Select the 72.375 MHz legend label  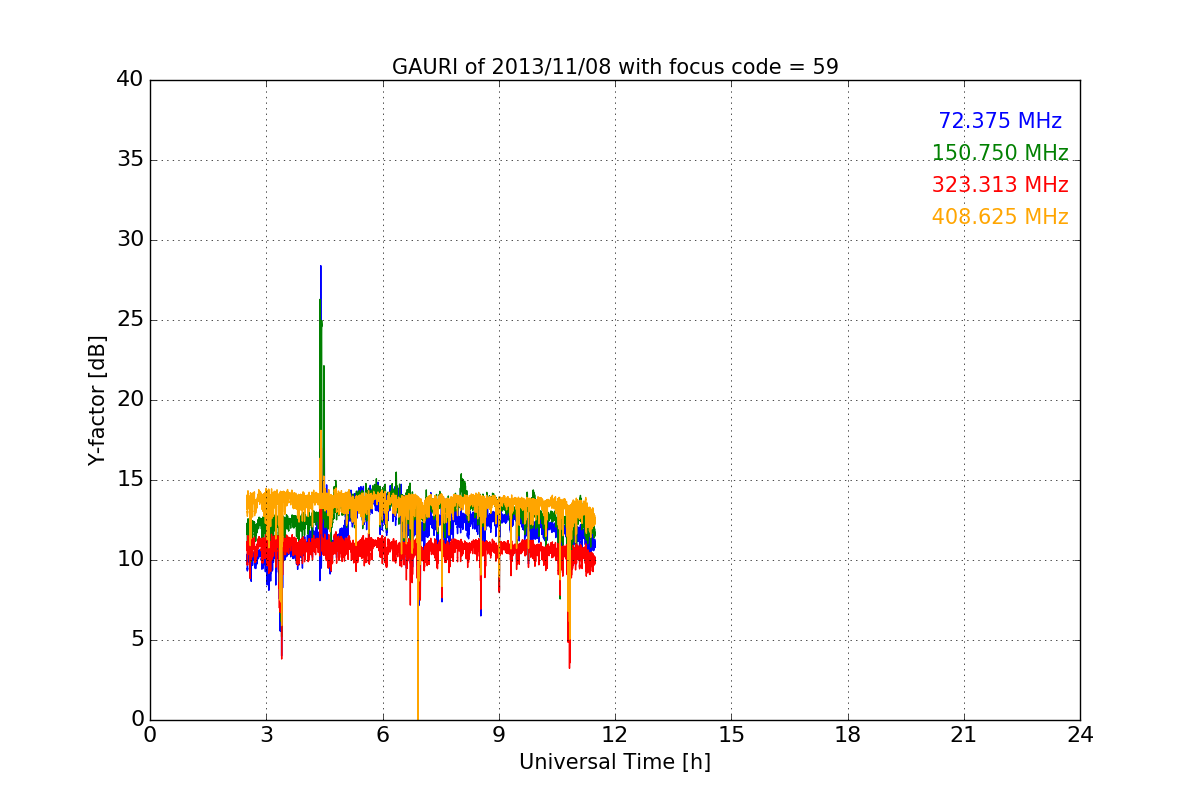coord(1000,121)
